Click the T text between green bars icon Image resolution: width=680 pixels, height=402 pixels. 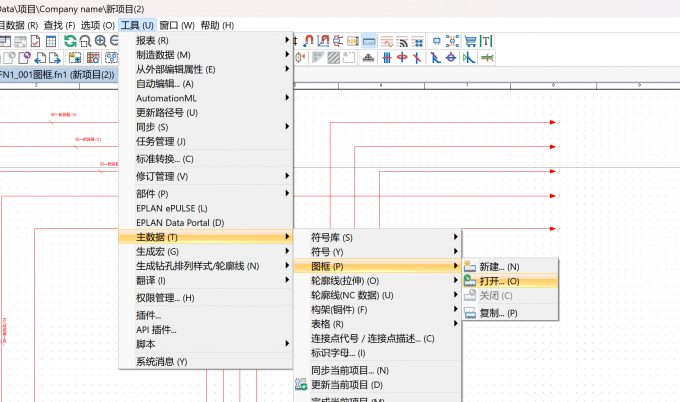[486, 41]
